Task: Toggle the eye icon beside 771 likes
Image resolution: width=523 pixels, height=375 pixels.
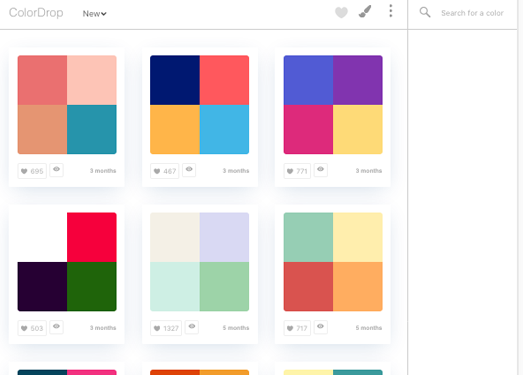Action: click(x=321, y=170)
